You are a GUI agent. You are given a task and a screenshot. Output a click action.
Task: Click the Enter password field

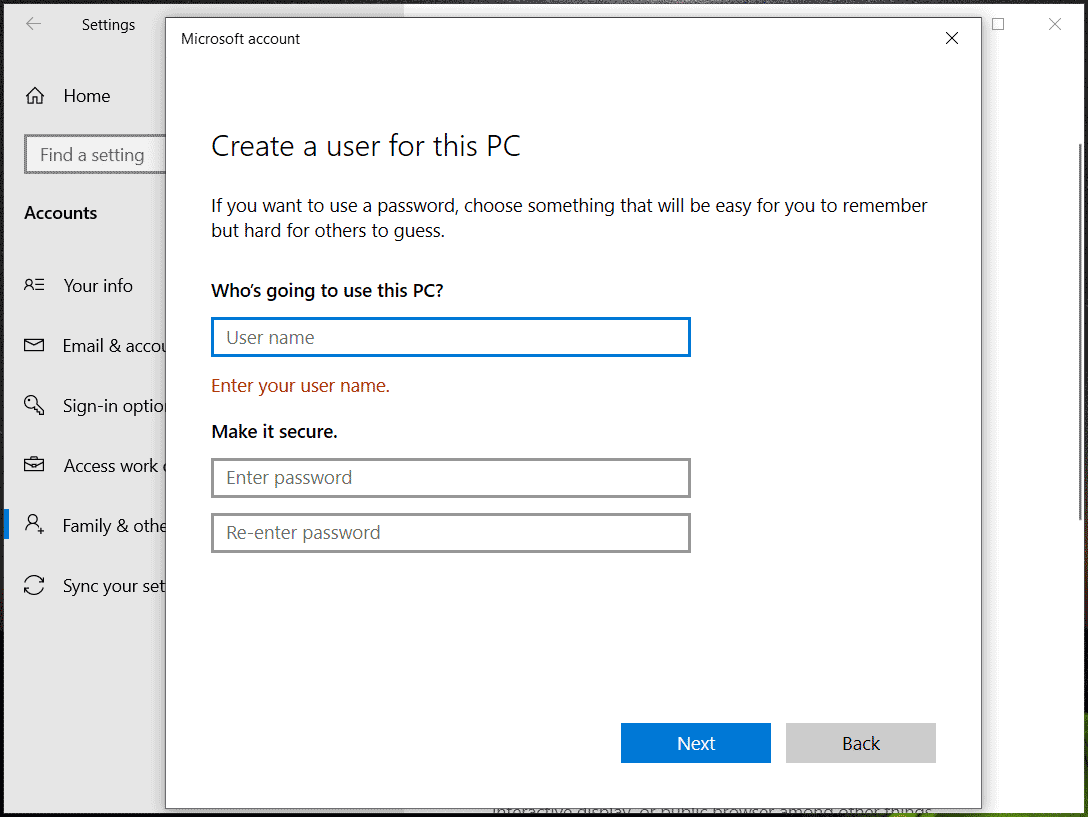pyautogui.click(x=451, y=478)
